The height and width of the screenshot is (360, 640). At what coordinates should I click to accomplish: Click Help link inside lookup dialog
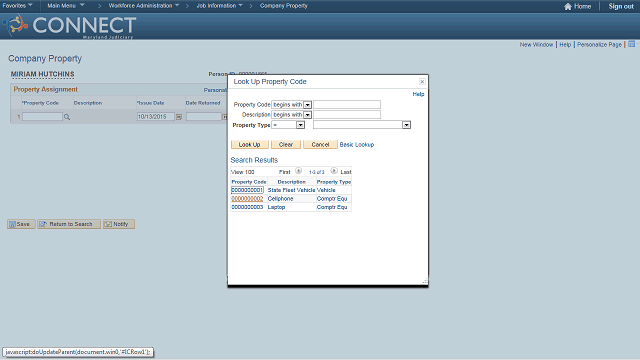418,94
